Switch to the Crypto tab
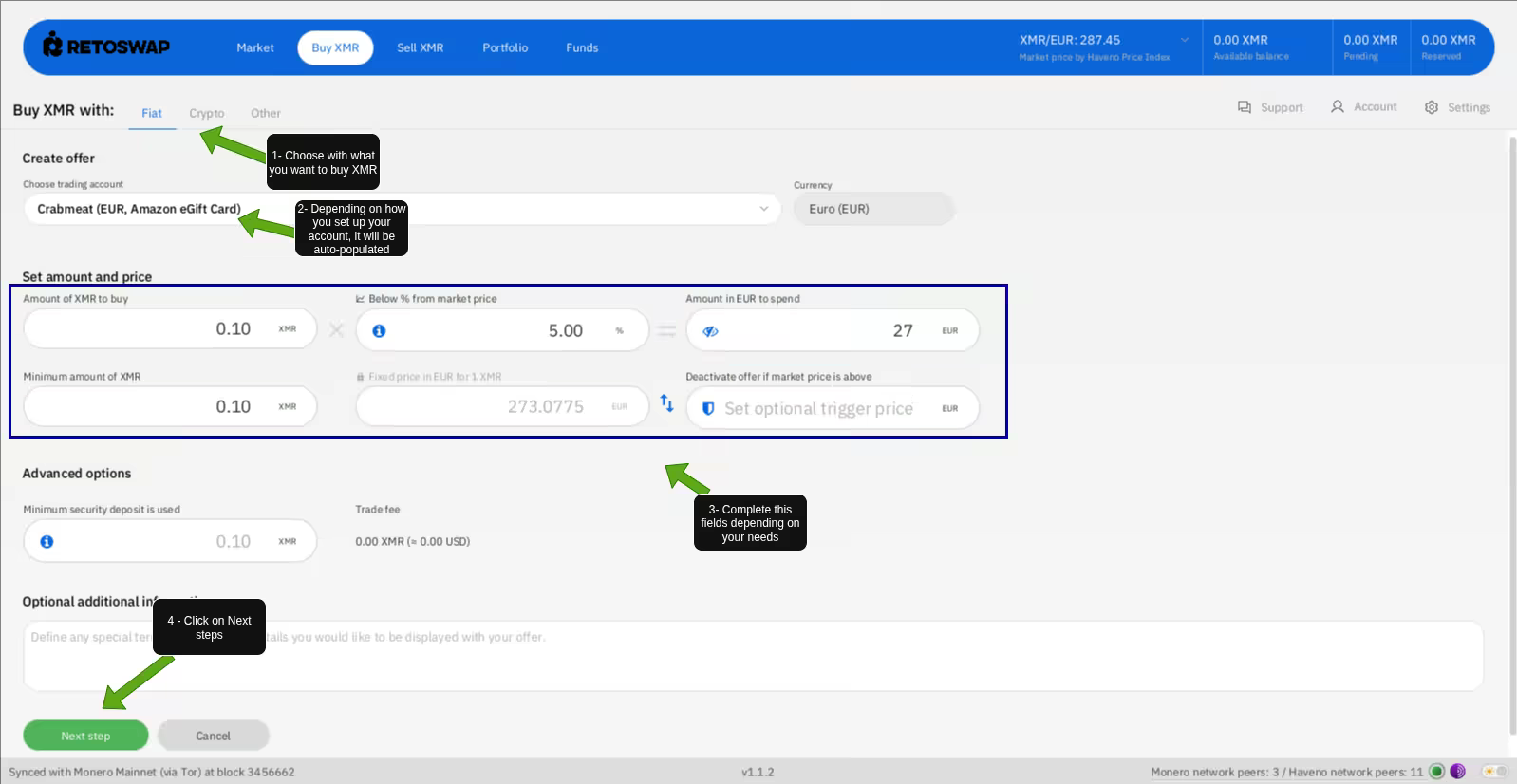1517x784 pixels. pyautogui.click(x=206, y=113)
